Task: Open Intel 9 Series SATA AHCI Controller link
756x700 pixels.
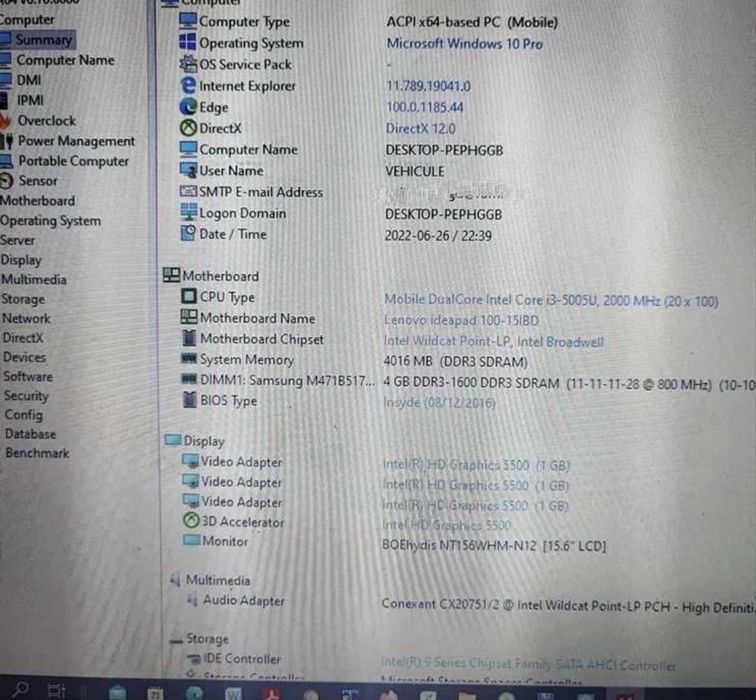Action: tap(528, 665)
